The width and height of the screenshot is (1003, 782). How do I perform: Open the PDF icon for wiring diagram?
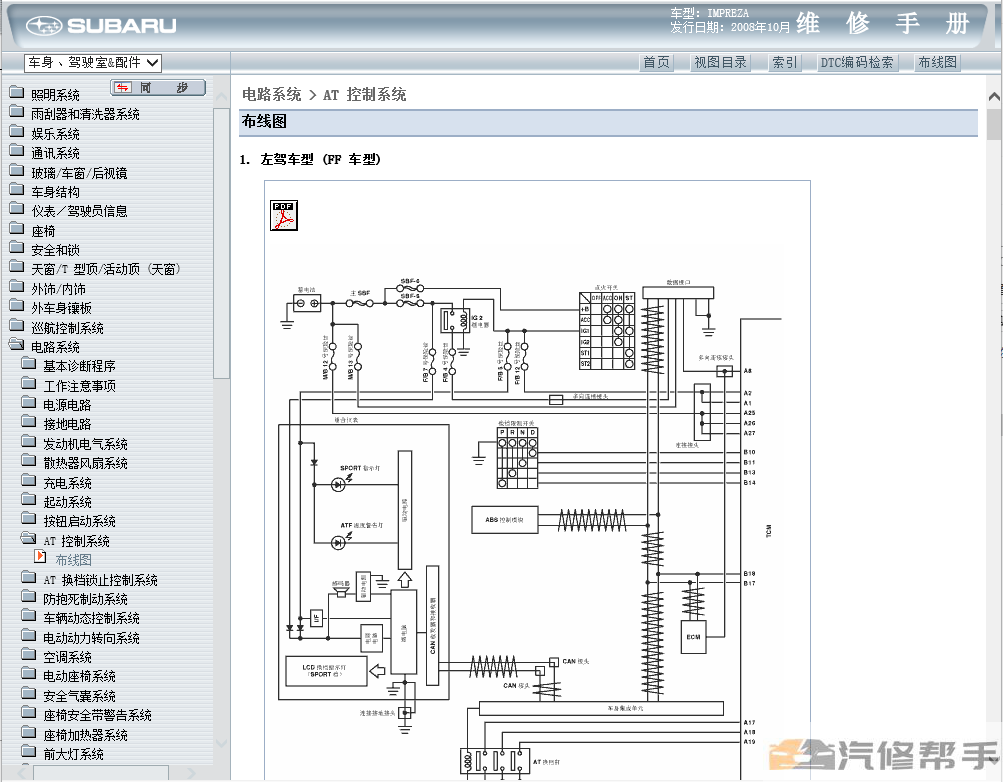[283, 215]
